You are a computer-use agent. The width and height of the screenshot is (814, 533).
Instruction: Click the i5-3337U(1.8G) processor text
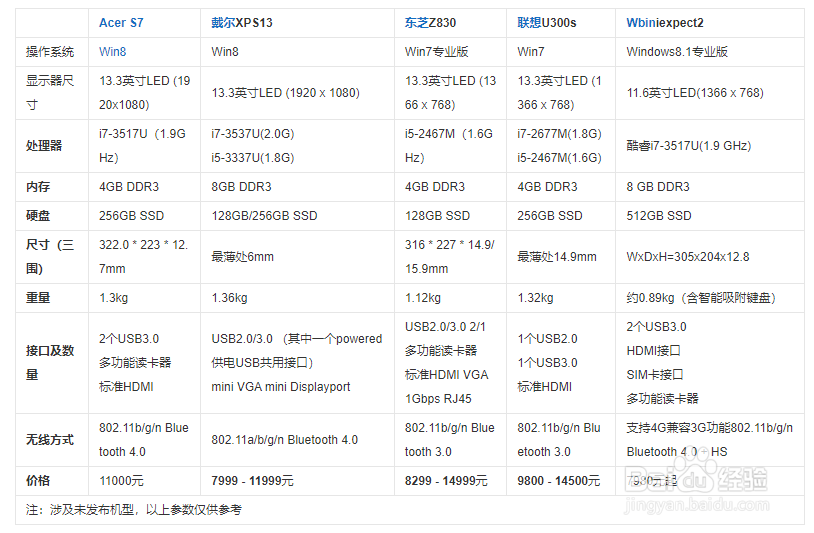(253, 158)
